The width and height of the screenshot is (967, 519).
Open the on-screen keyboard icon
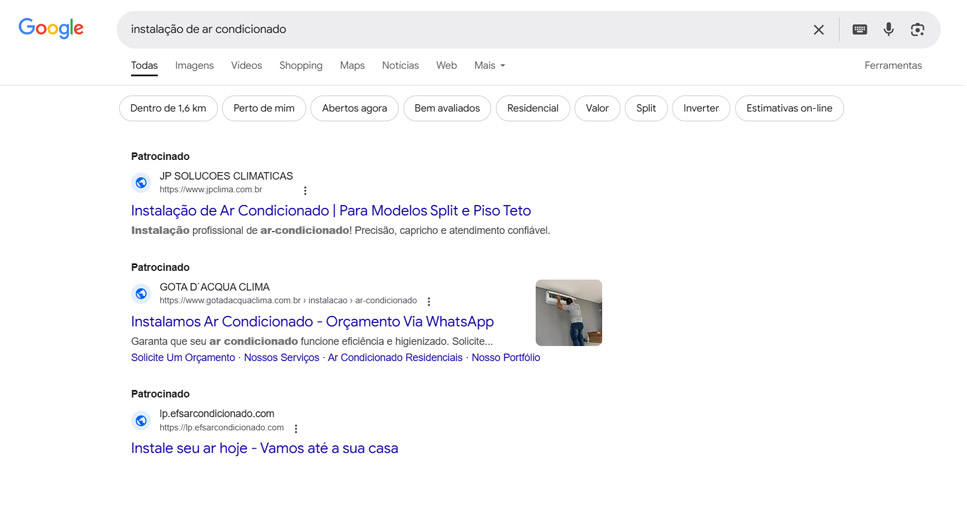coord(859,30)
